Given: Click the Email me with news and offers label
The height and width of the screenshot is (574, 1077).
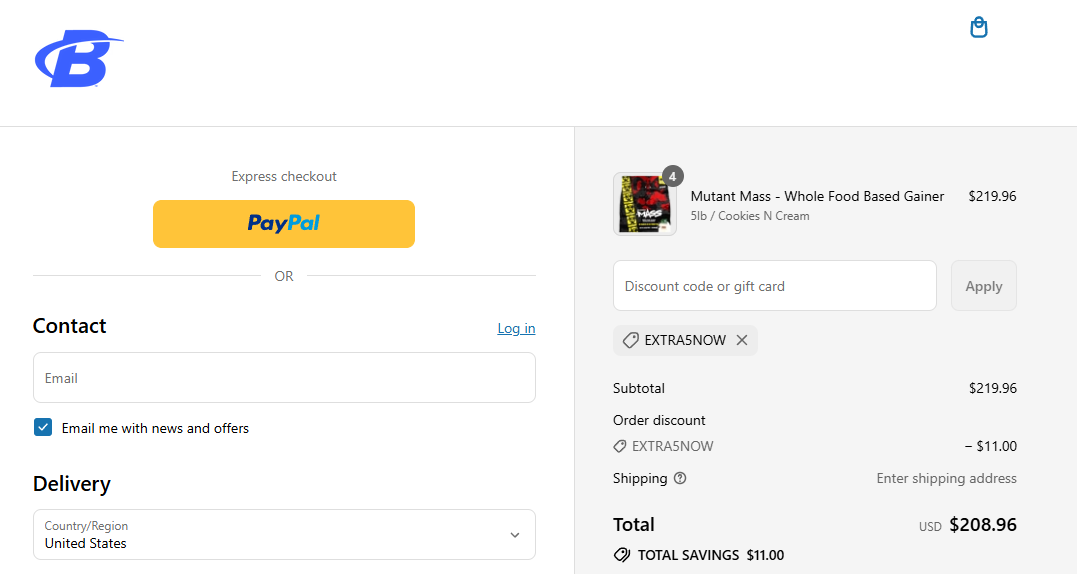Looking at the screenshot, I should [x=155, y=428].
